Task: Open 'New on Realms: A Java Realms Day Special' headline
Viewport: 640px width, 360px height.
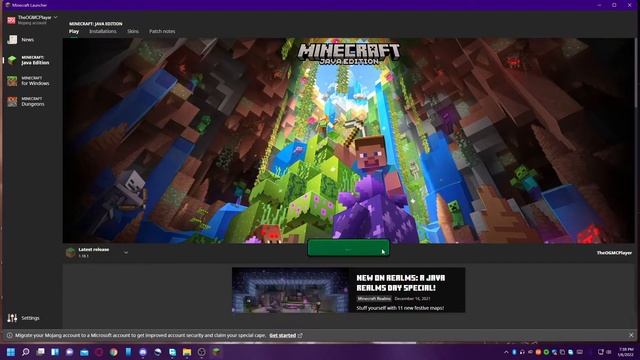Action: (401, 282)
